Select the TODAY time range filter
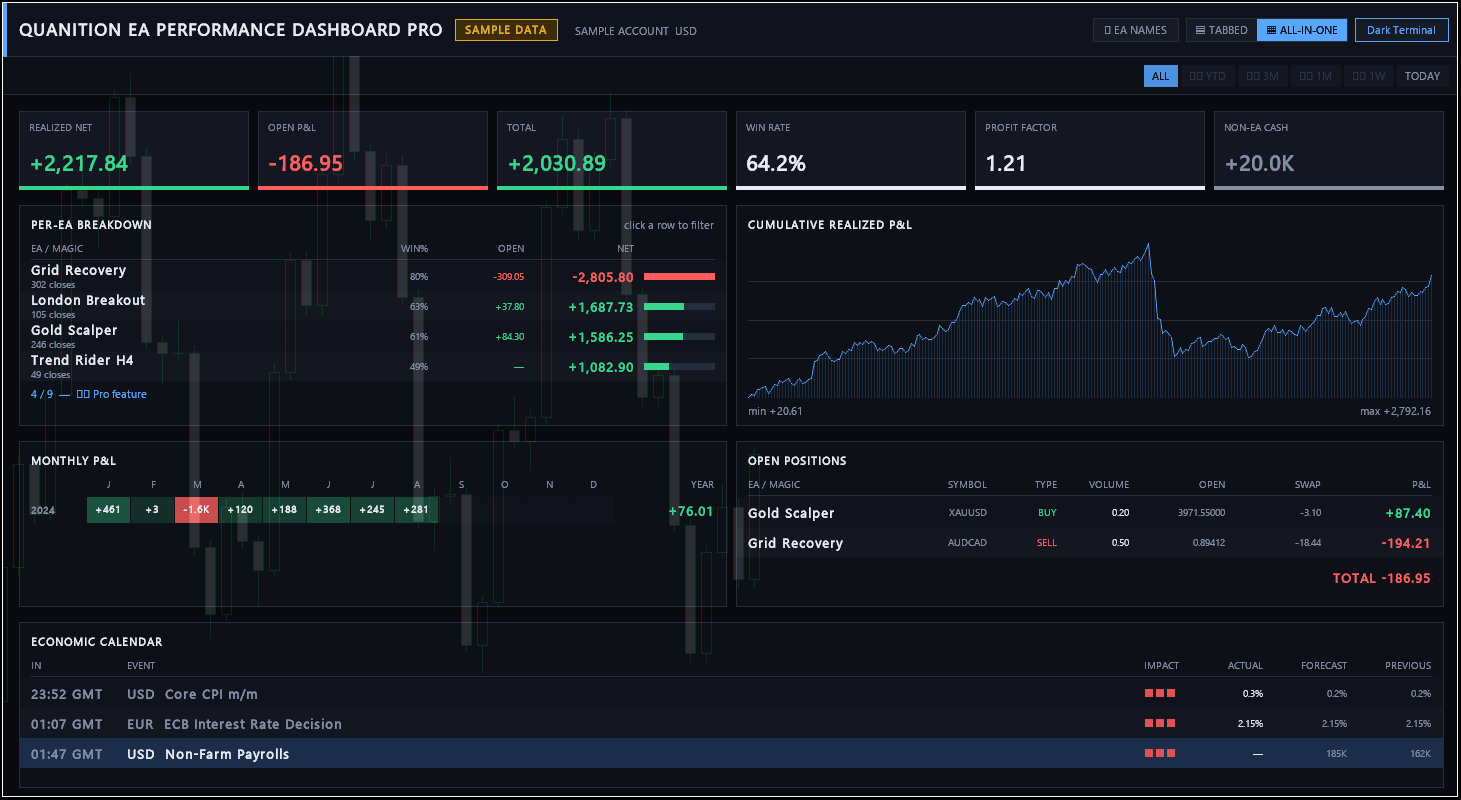1461x800 pixels. [1422, 76]
